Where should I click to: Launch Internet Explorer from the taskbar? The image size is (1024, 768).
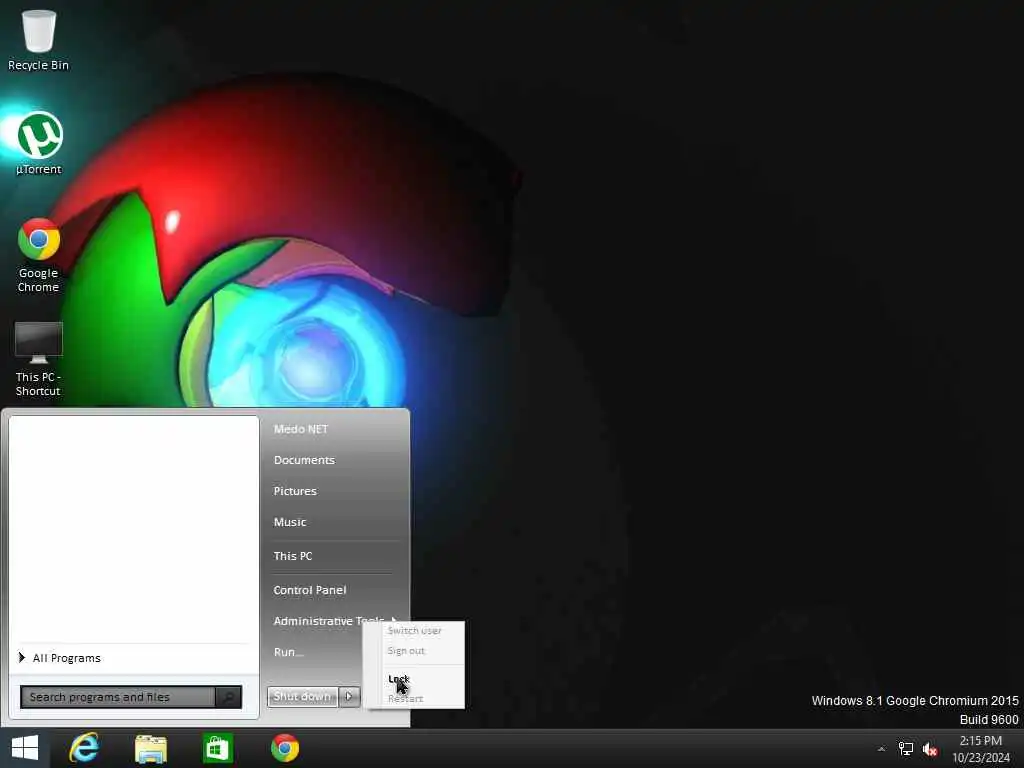coord(84,748)
